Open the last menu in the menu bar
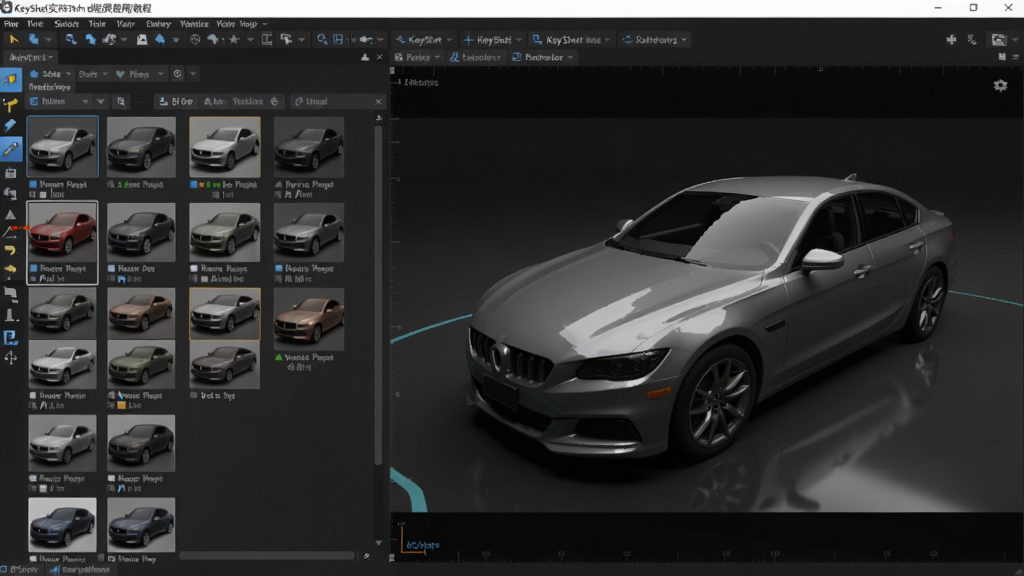1024x576 pixels. click(x=248, y=24)
